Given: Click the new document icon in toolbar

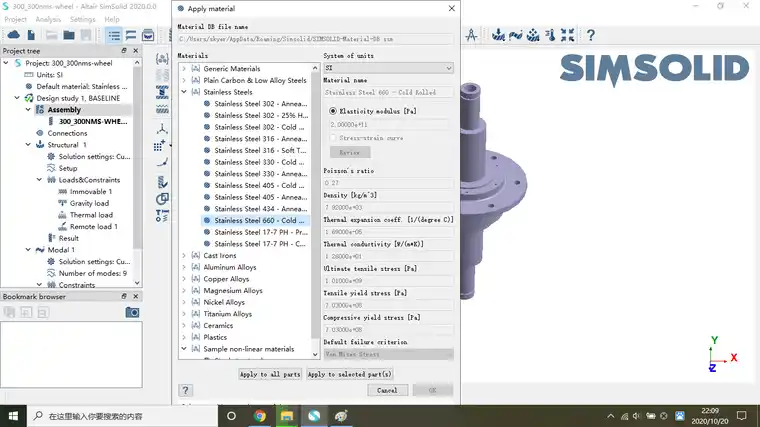Looking at the screenshot, I should [x=31, y=35].
